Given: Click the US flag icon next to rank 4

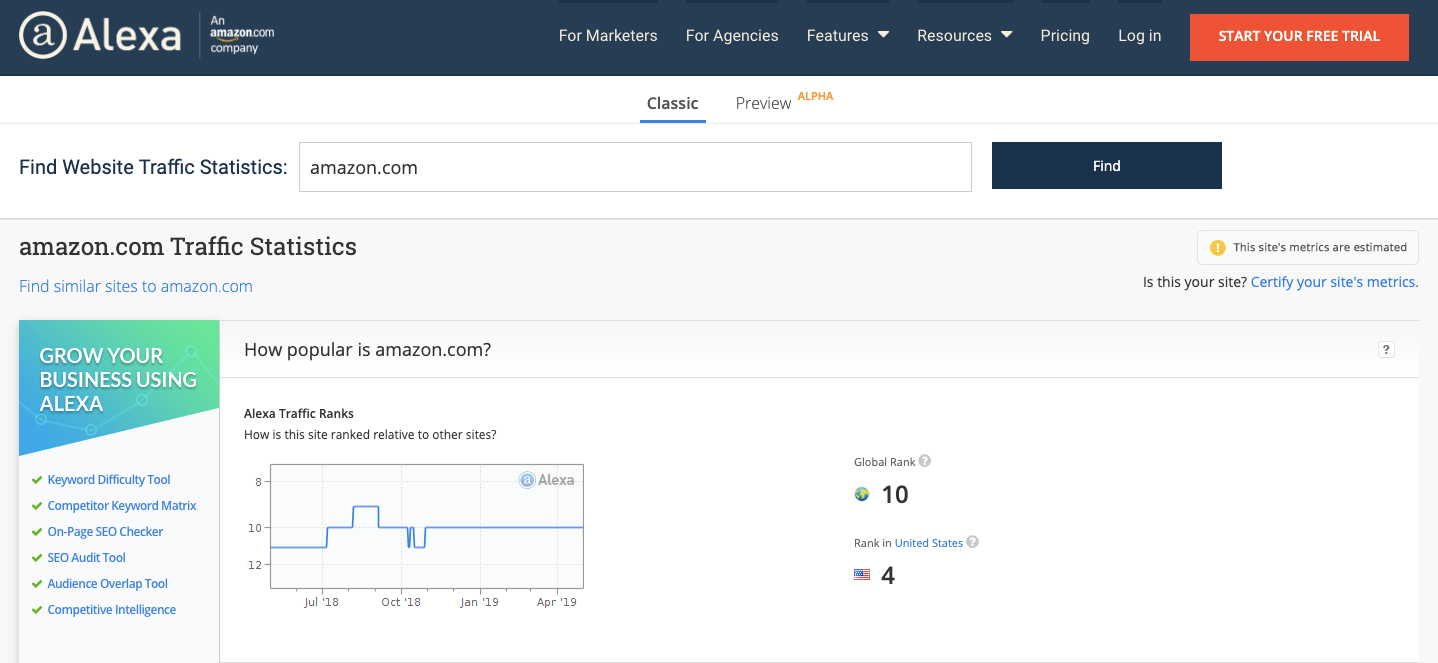Looking at the screenshot, I should click(x=862, y=575).
